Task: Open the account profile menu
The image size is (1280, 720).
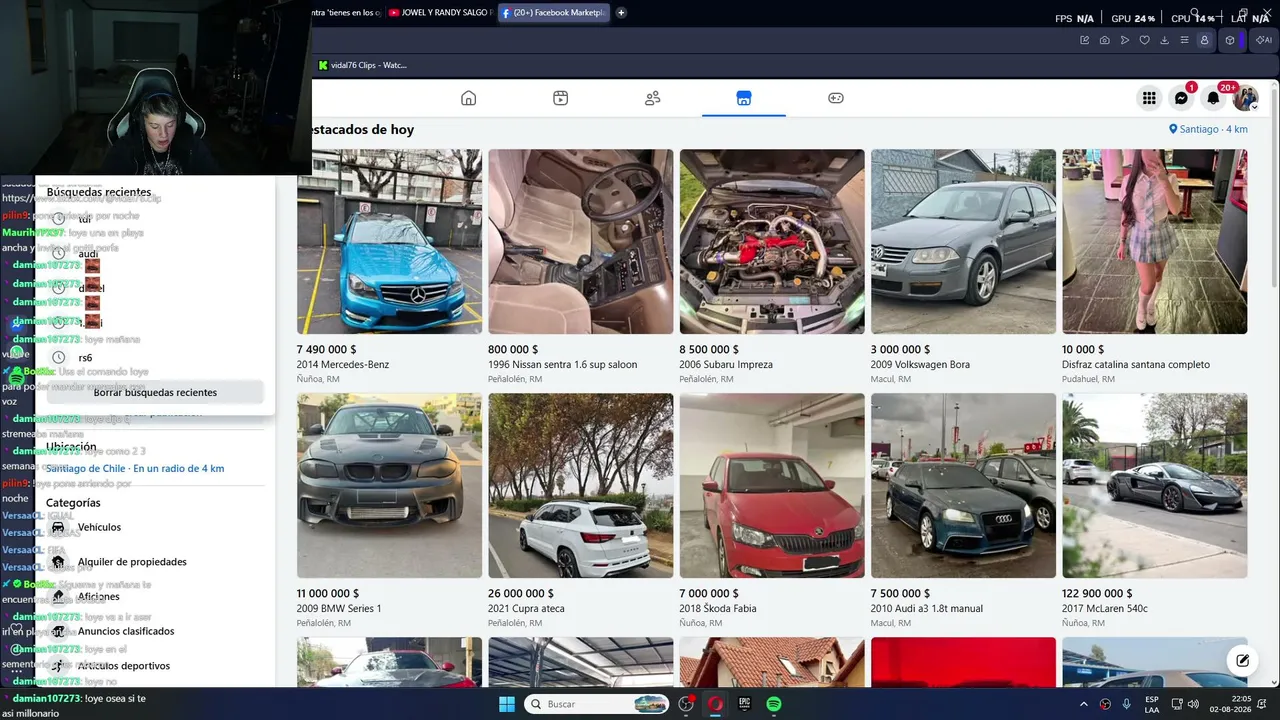Action: (x=1245, y=98)
